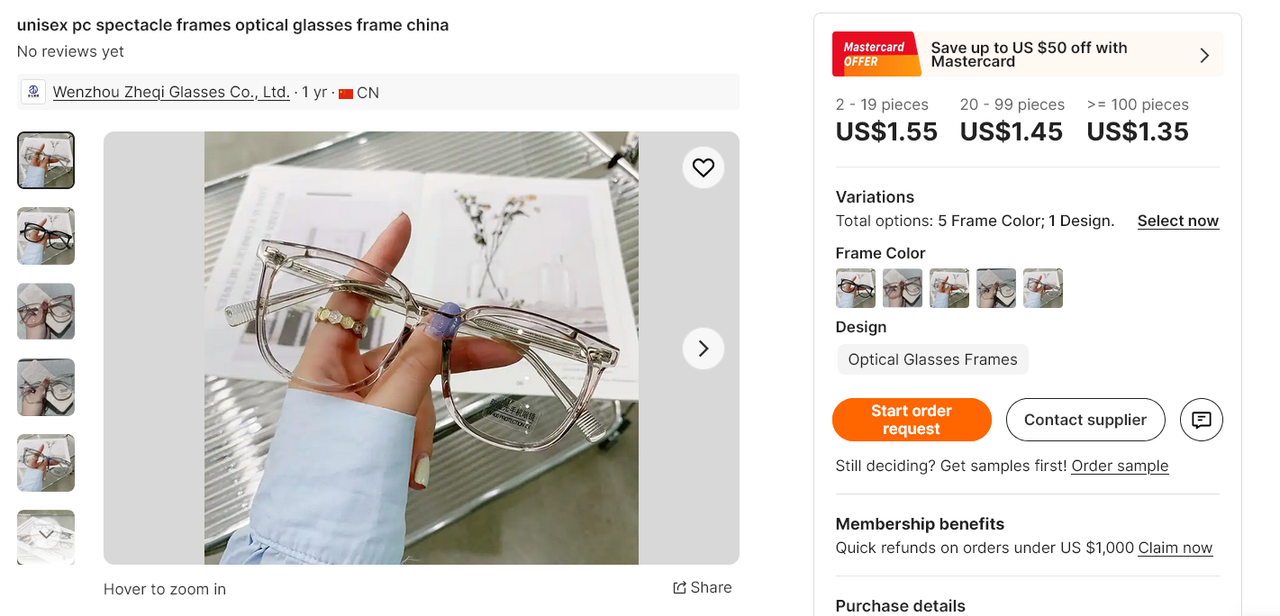This screenshot has width=1280, height=616.
Task: Open the Mastercard offer arrow
Action: tap(1204, 55)
